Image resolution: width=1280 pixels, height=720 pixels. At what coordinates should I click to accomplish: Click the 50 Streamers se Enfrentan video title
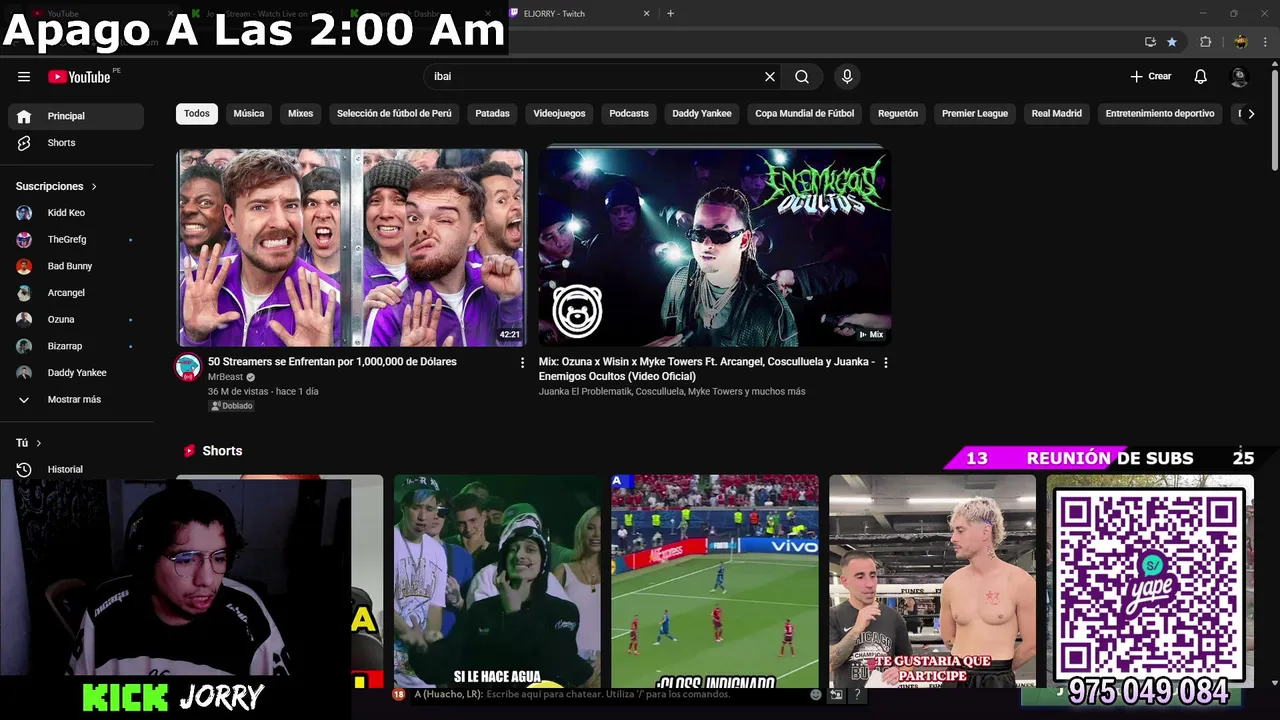(332, 362)
